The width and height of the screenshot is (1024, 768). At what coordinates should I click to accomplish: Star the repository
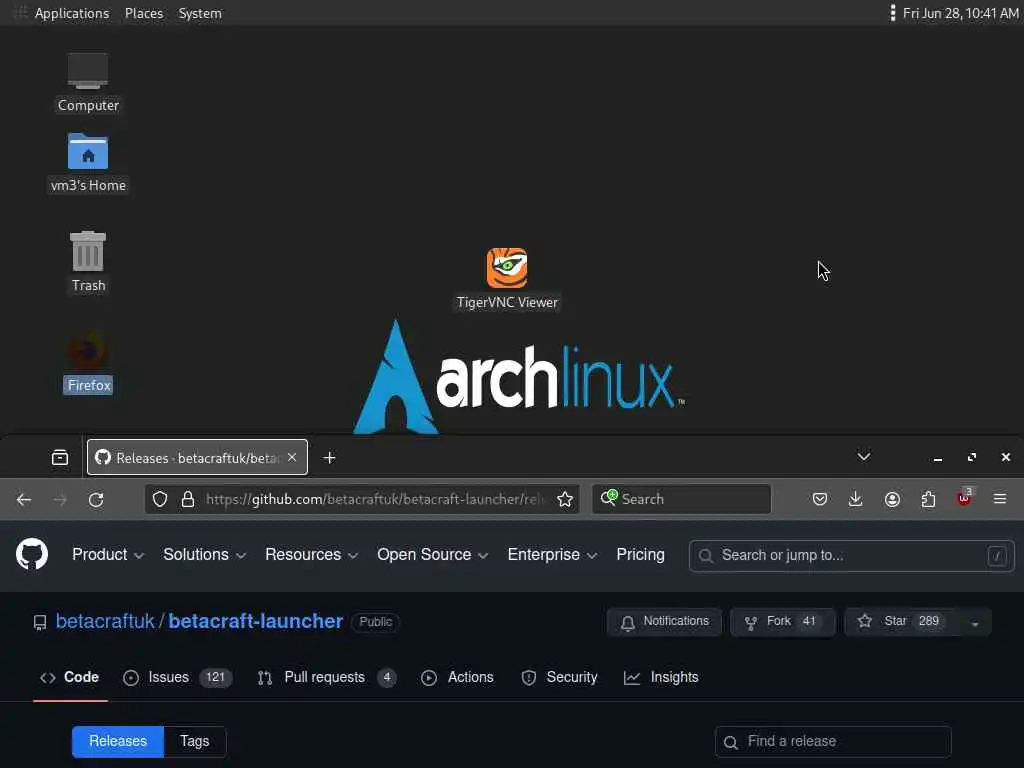[x=901, y=622]
